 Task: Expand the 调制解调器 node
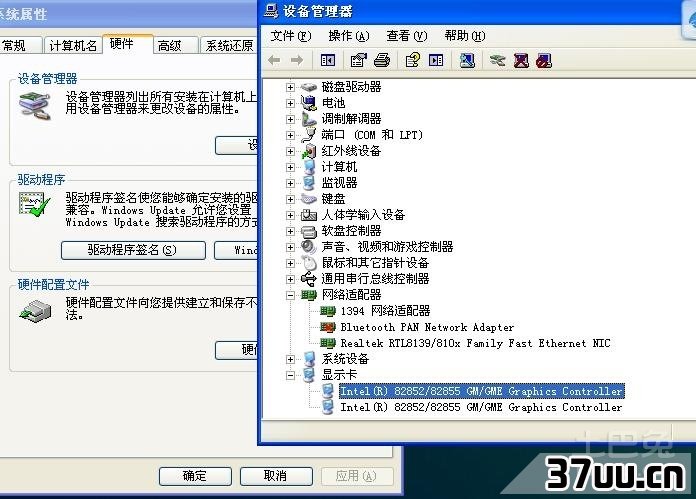point(290,119)
